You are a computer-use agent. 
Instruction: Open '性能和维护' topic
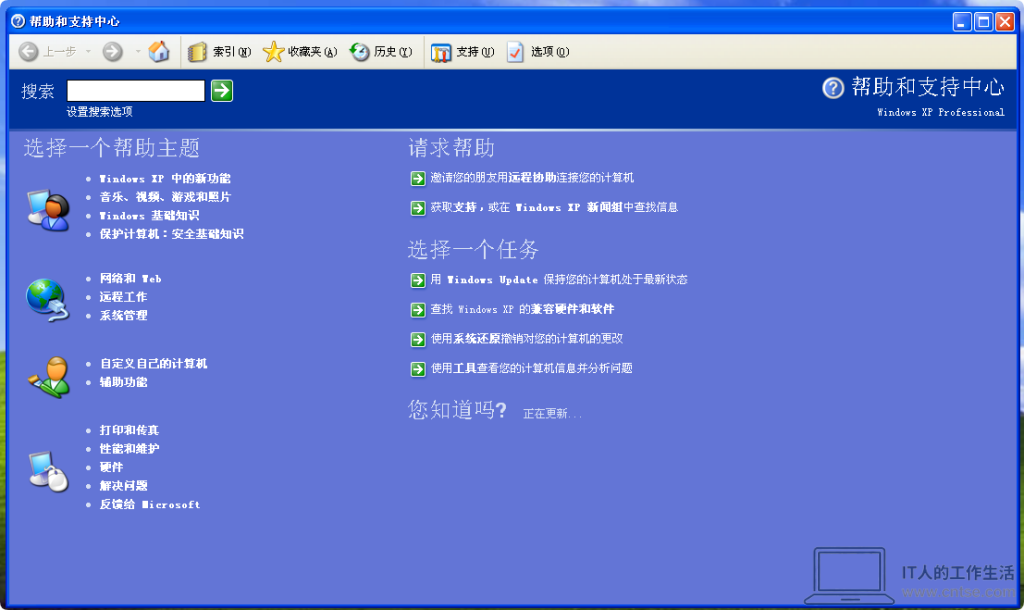click(129, 449)
